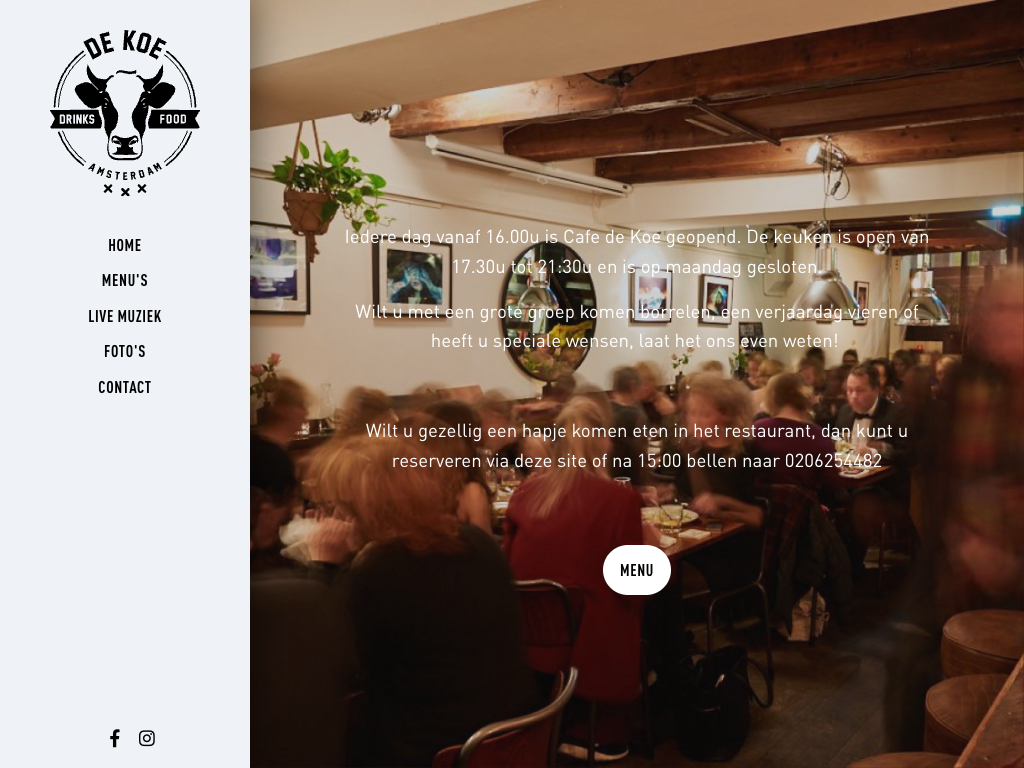Click the DRINKS banner in the logo
1024x768 pixels.
pyautogui.click(x=77, y=119)
